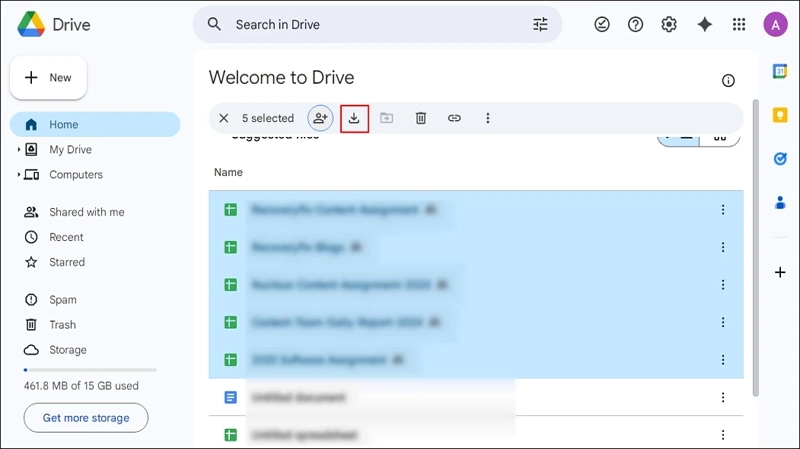
Task: Download the selected files
Action: tap(354, 118)
